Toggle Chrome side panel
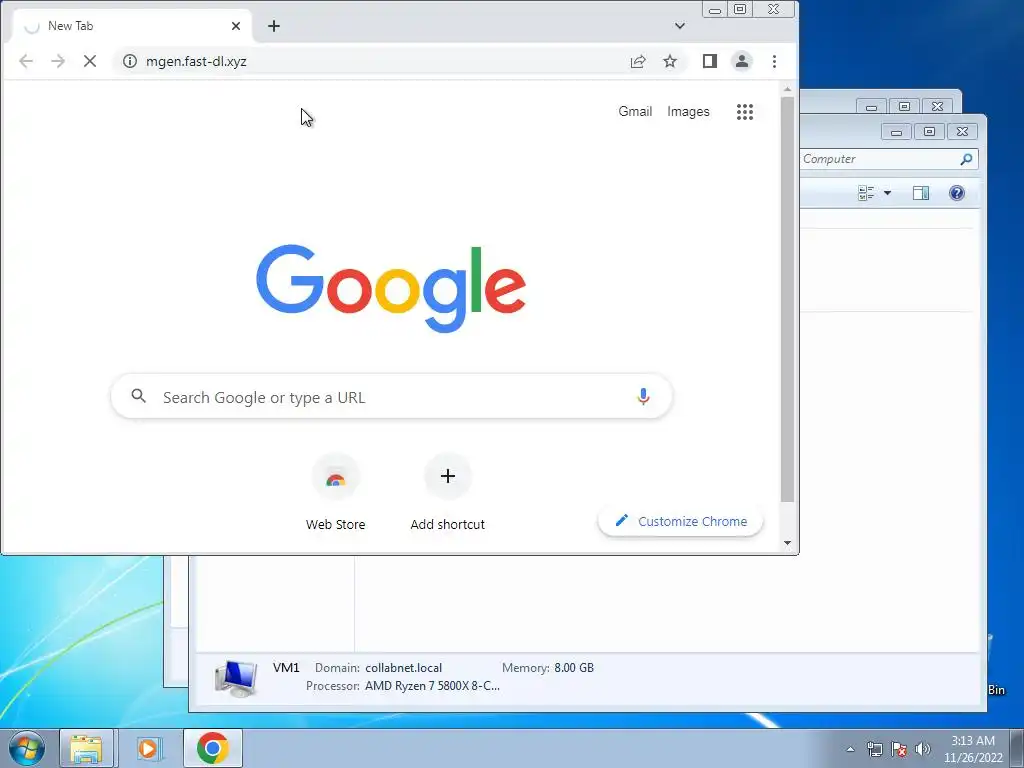This screenshot has width=1024, height=768. coord(710,61)
